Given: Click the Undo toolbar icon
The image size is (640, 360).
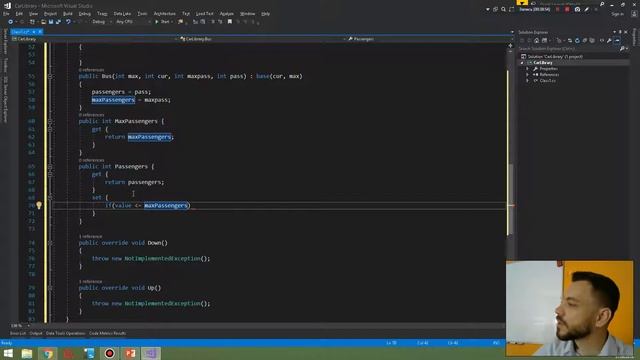Looking at the screenshot, I should point(68,22).
